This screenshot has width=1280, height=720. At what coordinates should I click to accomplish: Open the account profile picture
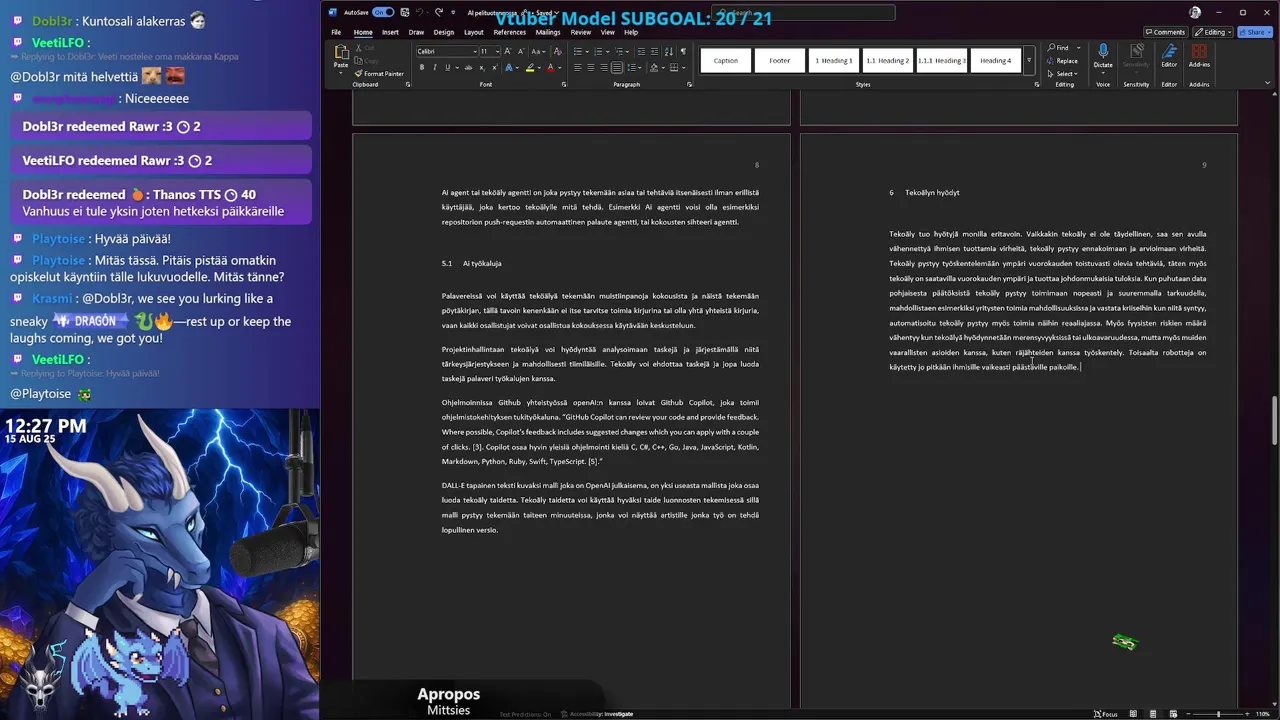(x=1195, y=12)
